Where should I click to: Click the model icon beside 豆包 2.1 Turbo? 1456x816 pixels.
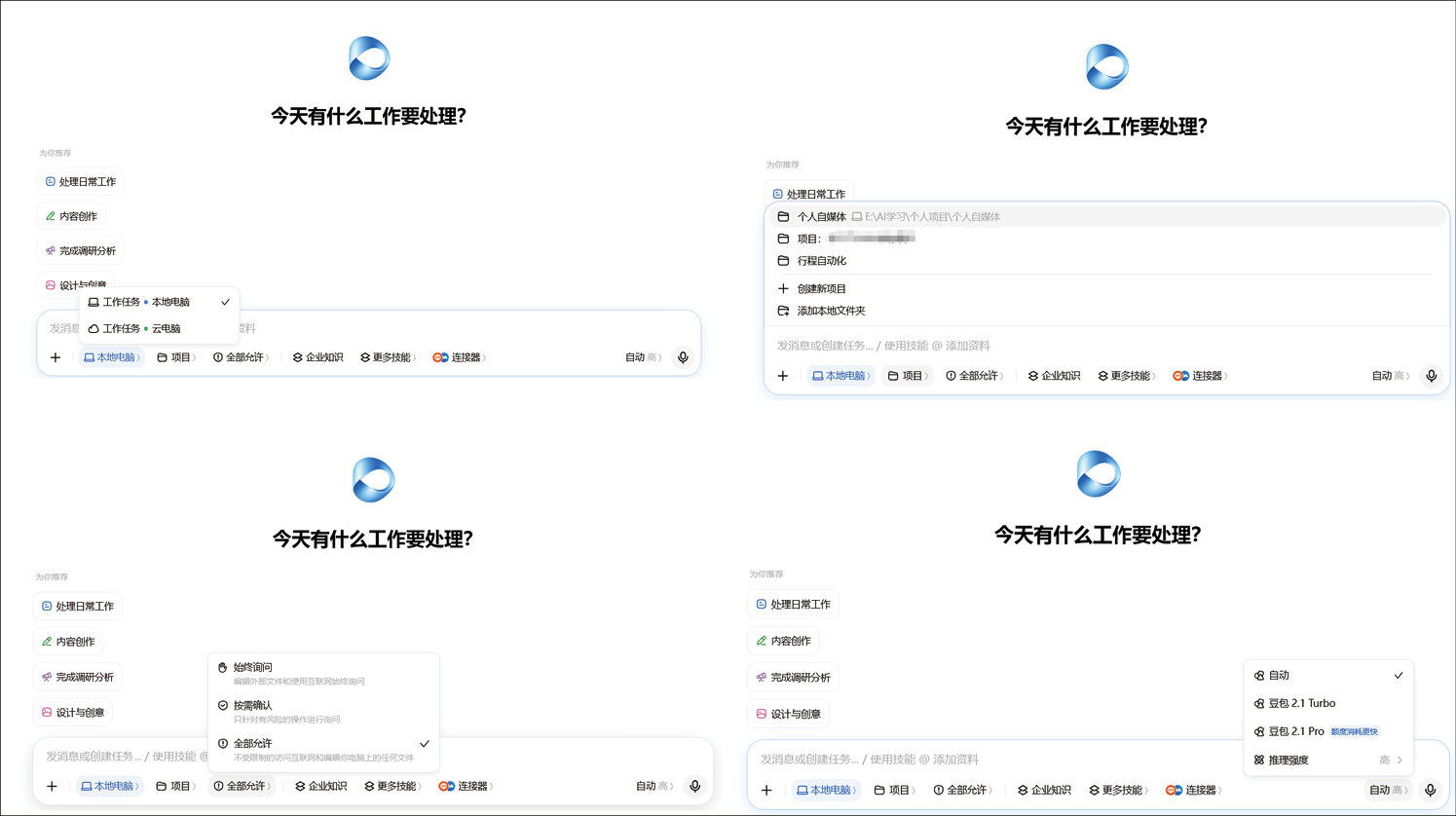(x=1259, y=704)
